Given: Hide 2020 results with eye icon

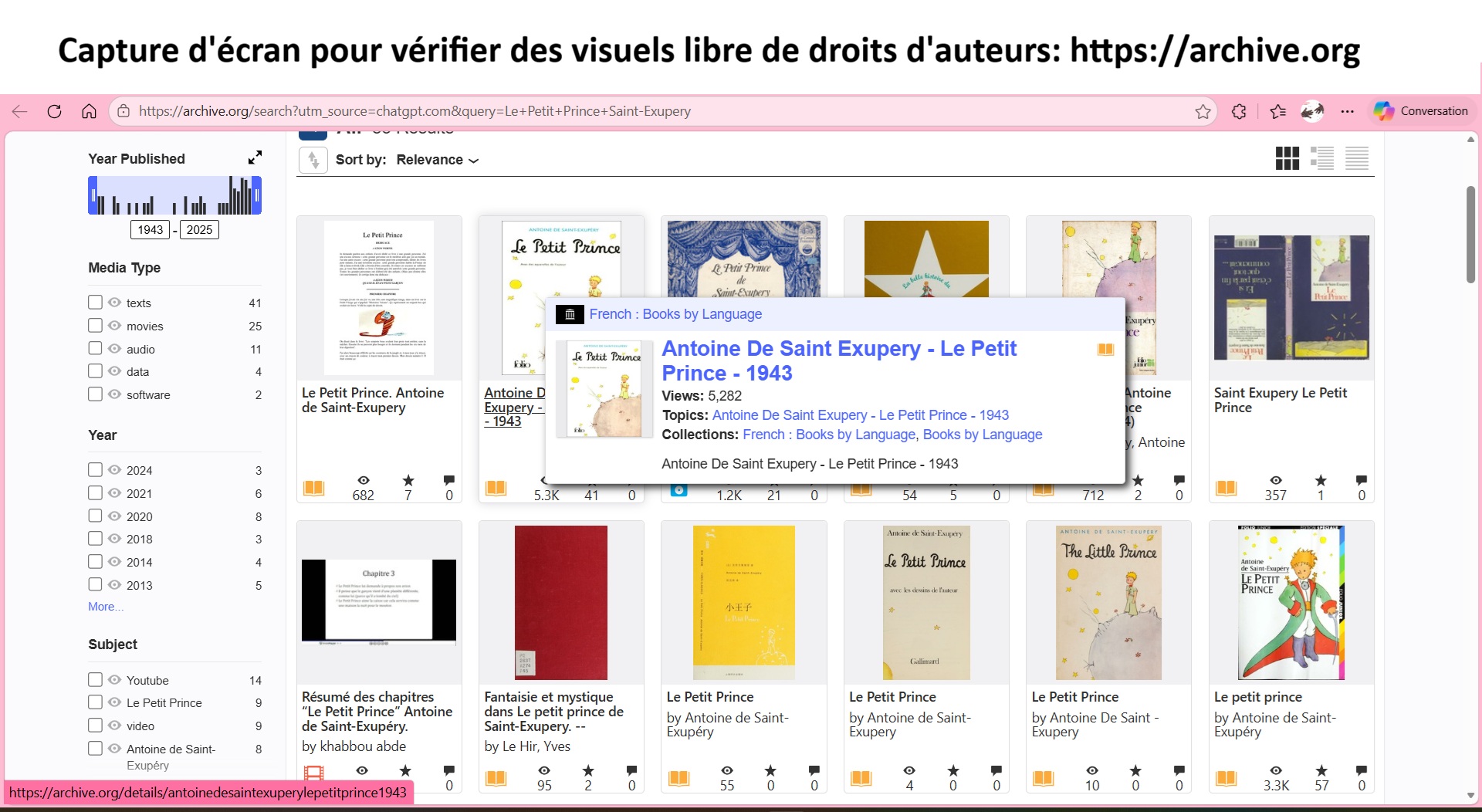Looking at the screenshot, I should [x=114, y=516].
